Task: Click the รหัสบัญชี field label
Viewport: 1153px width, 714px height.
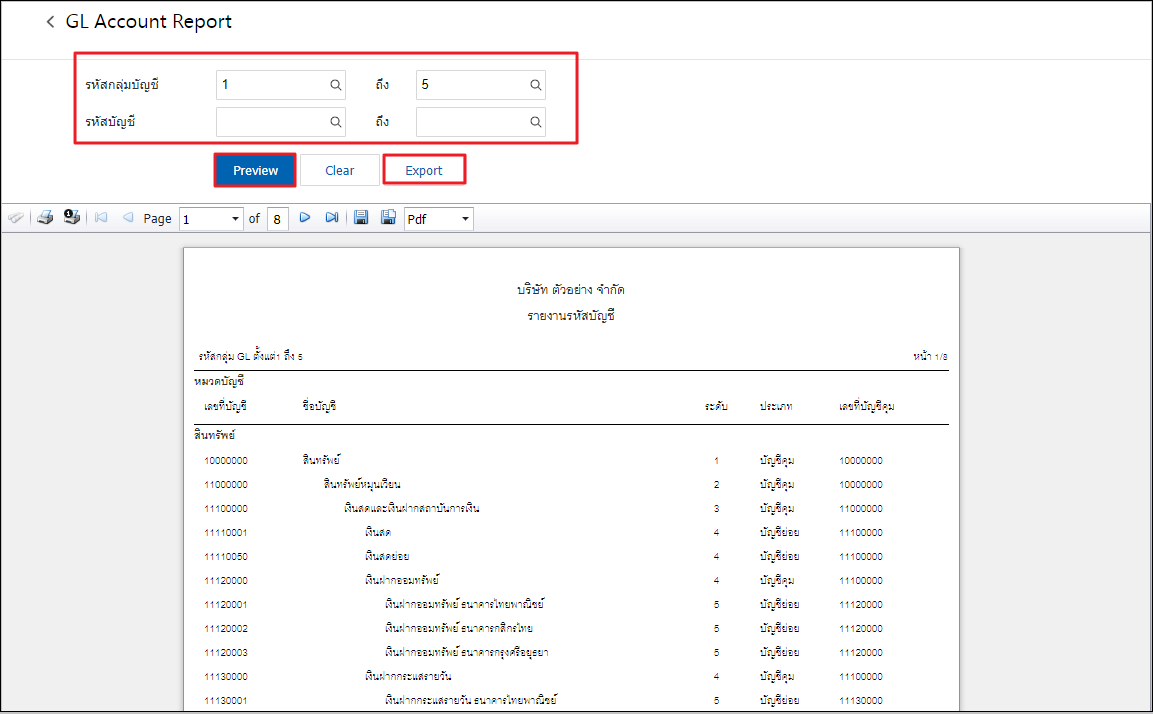Action: click(x=110, y=122)
